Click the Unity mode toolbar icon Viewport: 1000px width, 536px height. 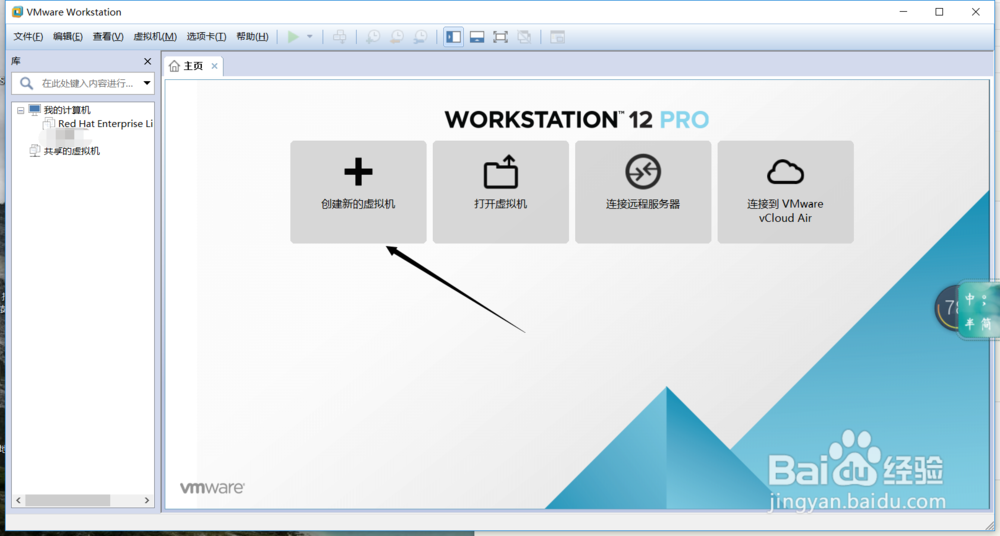tap(524, 37)
